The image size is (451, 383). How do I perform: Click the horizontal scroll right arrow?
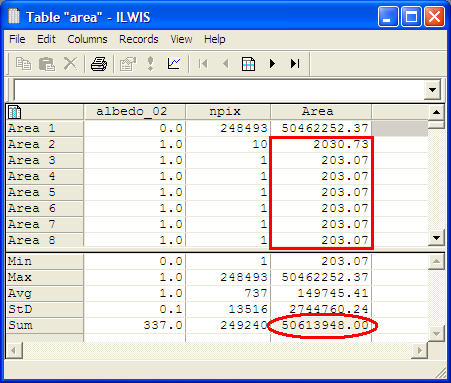tap(420, 350)
